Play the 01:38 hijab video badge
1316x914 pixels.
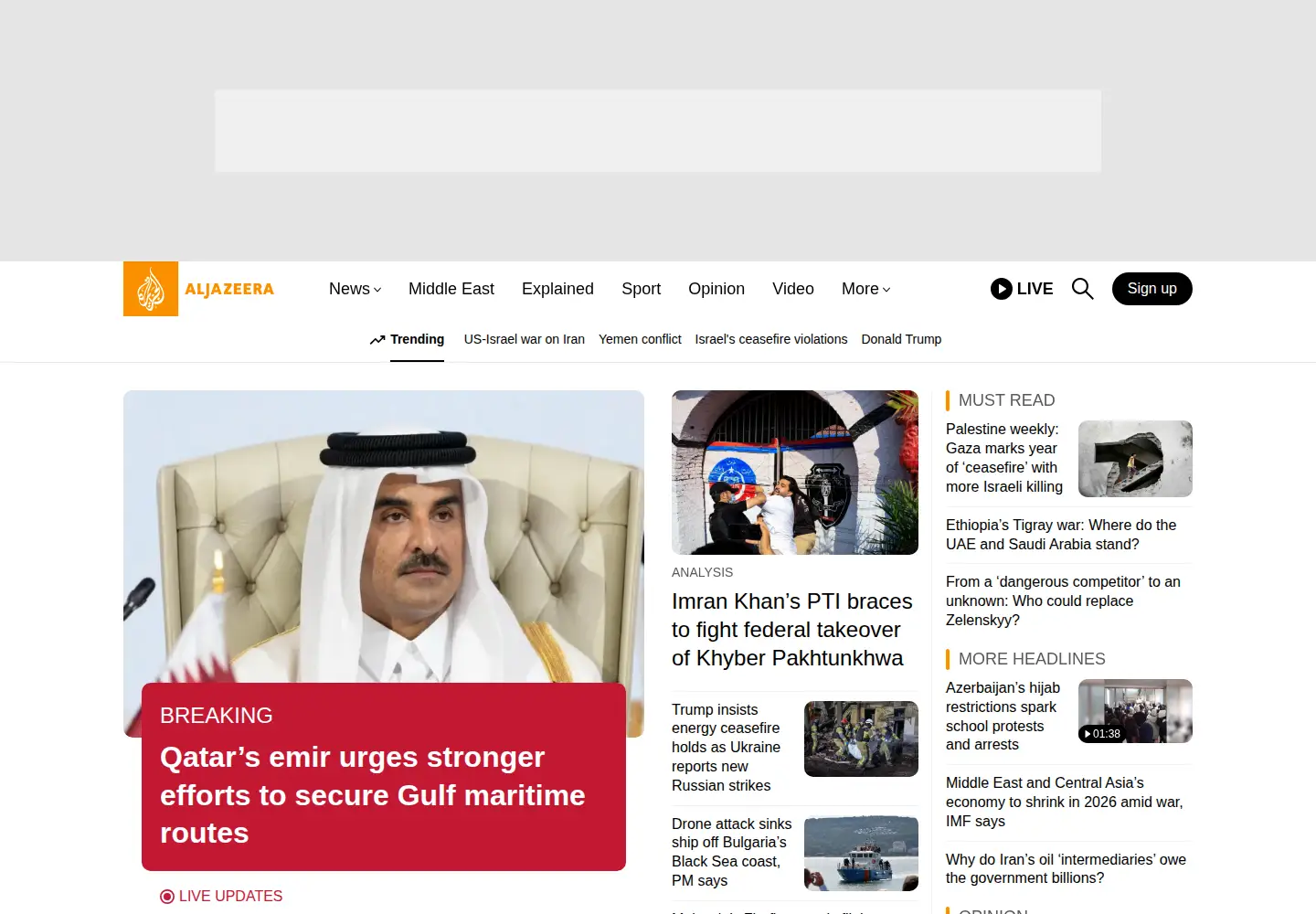pos(1101,734)
